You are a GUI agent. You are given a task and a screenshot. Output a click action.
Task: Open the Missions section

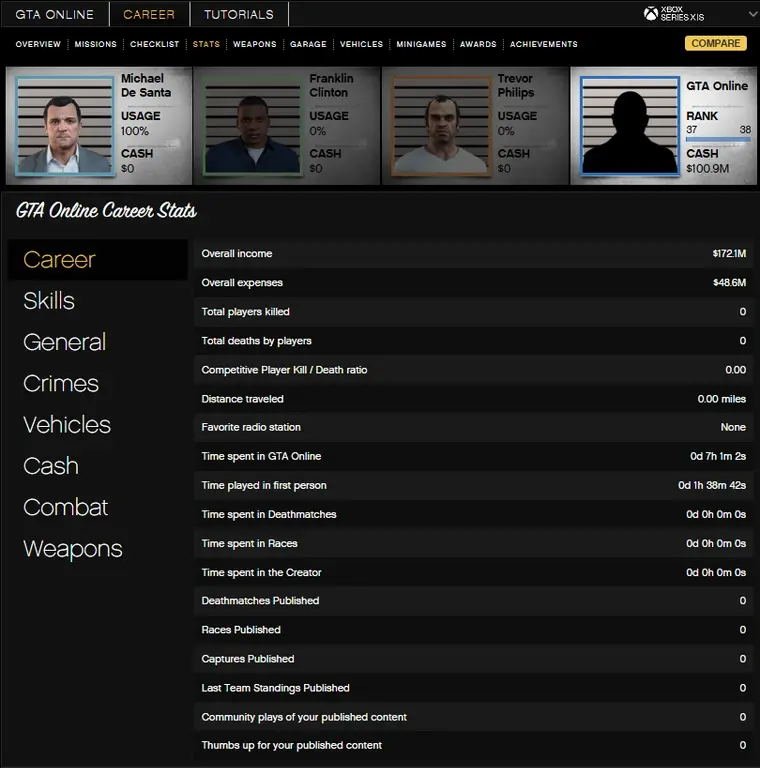96,44
